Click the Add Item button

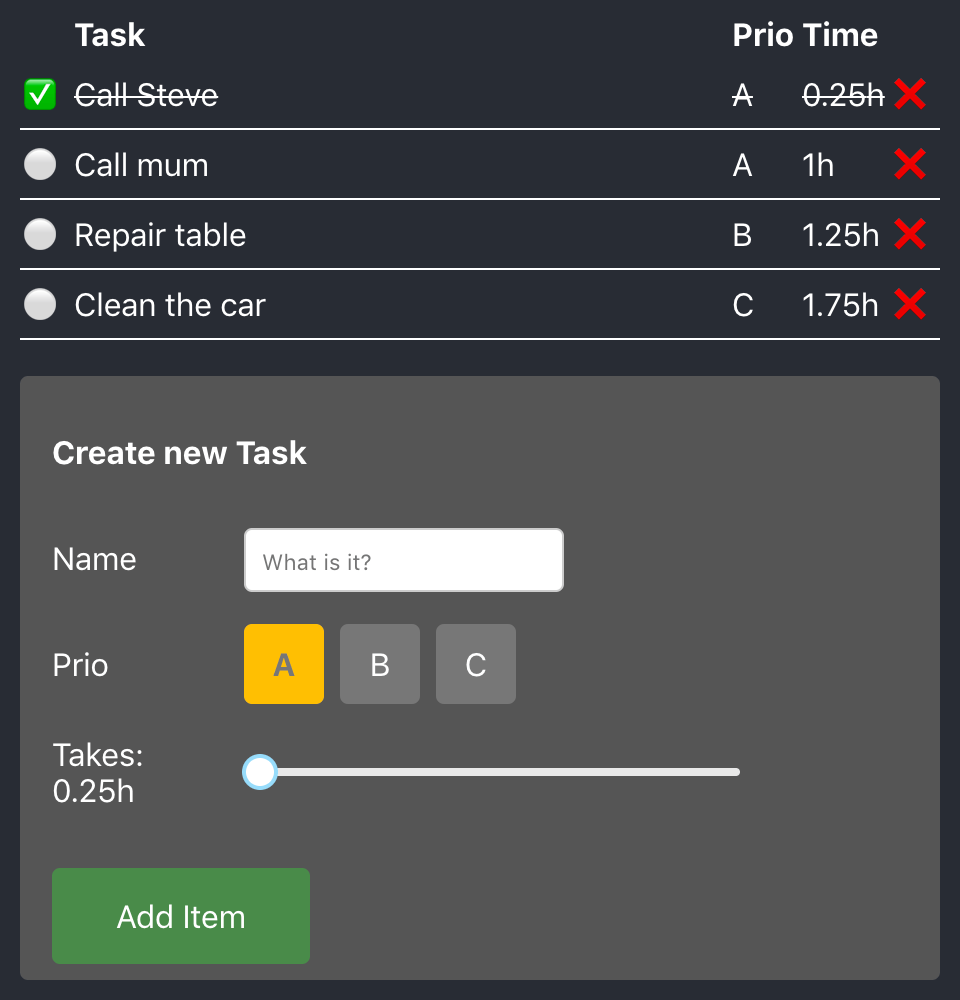coord(181,916)
